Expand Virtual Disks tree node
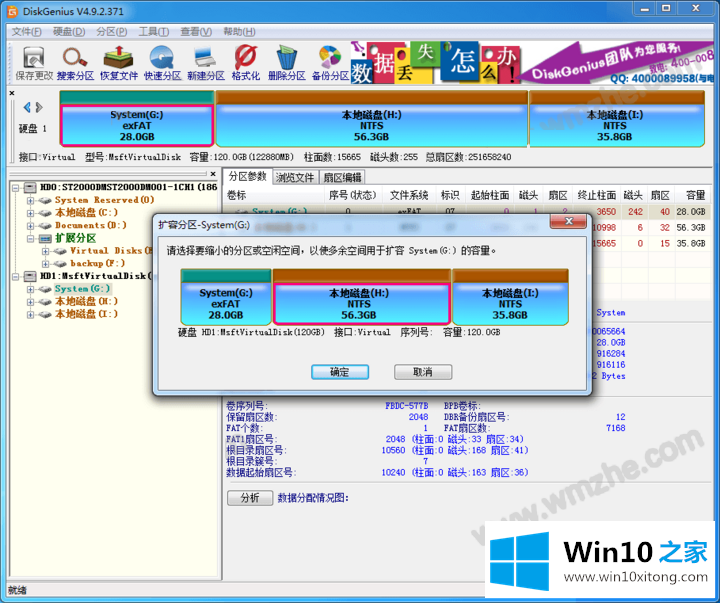The width and height of the screenshot is (720, 603). [45, 251]
